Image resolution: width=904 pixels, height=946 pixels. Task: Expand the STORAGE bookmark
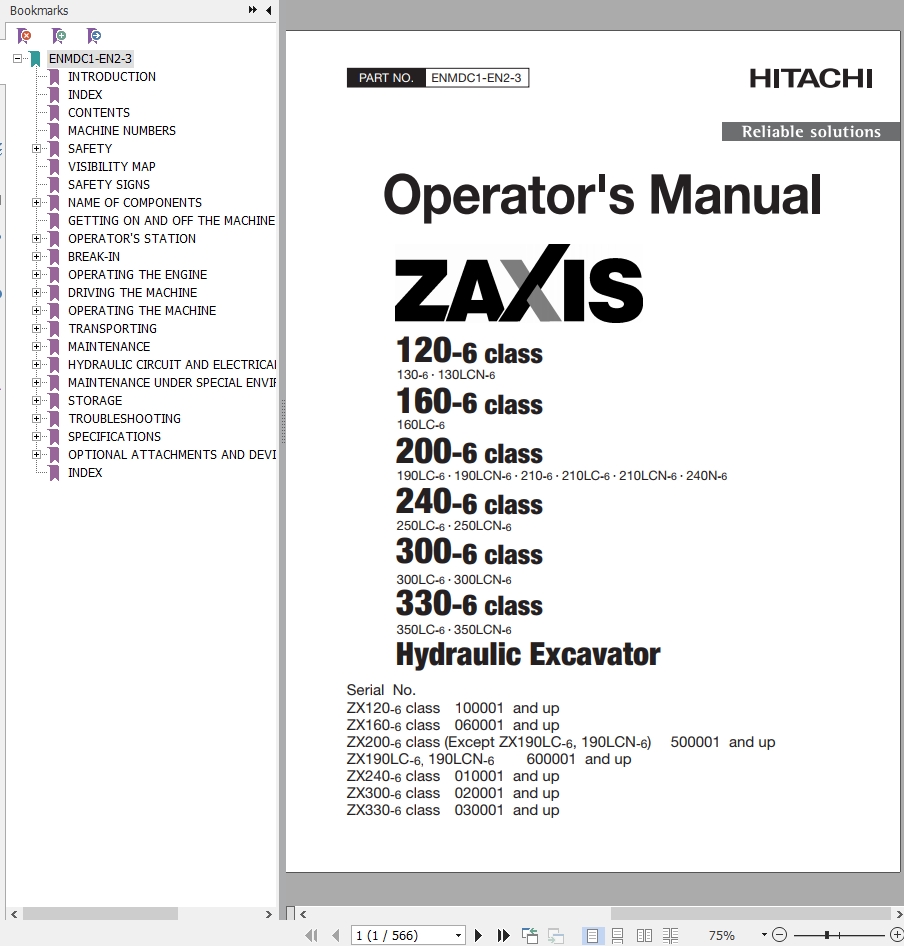36,401
